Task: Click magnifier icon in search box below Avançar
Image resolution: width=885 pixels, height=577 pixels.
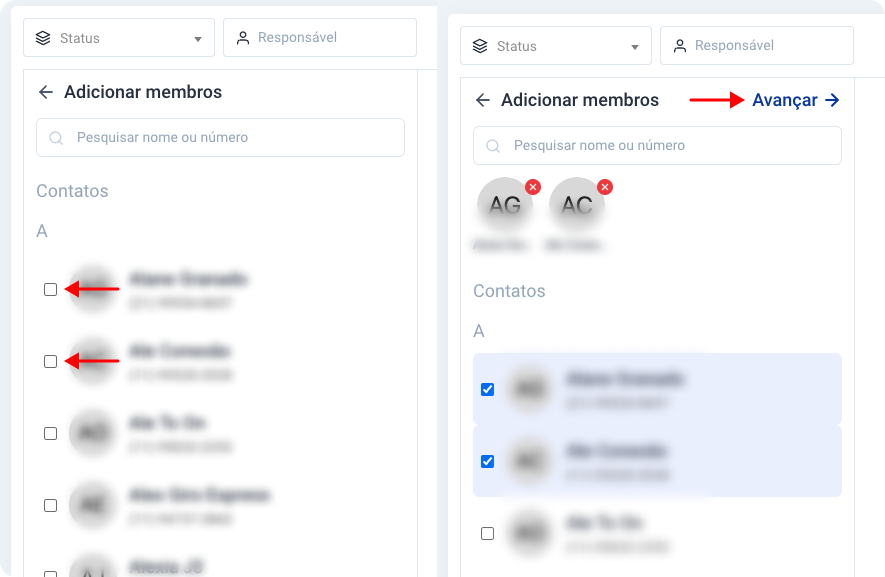Action: pyautogui.click(x=493, y=146)
